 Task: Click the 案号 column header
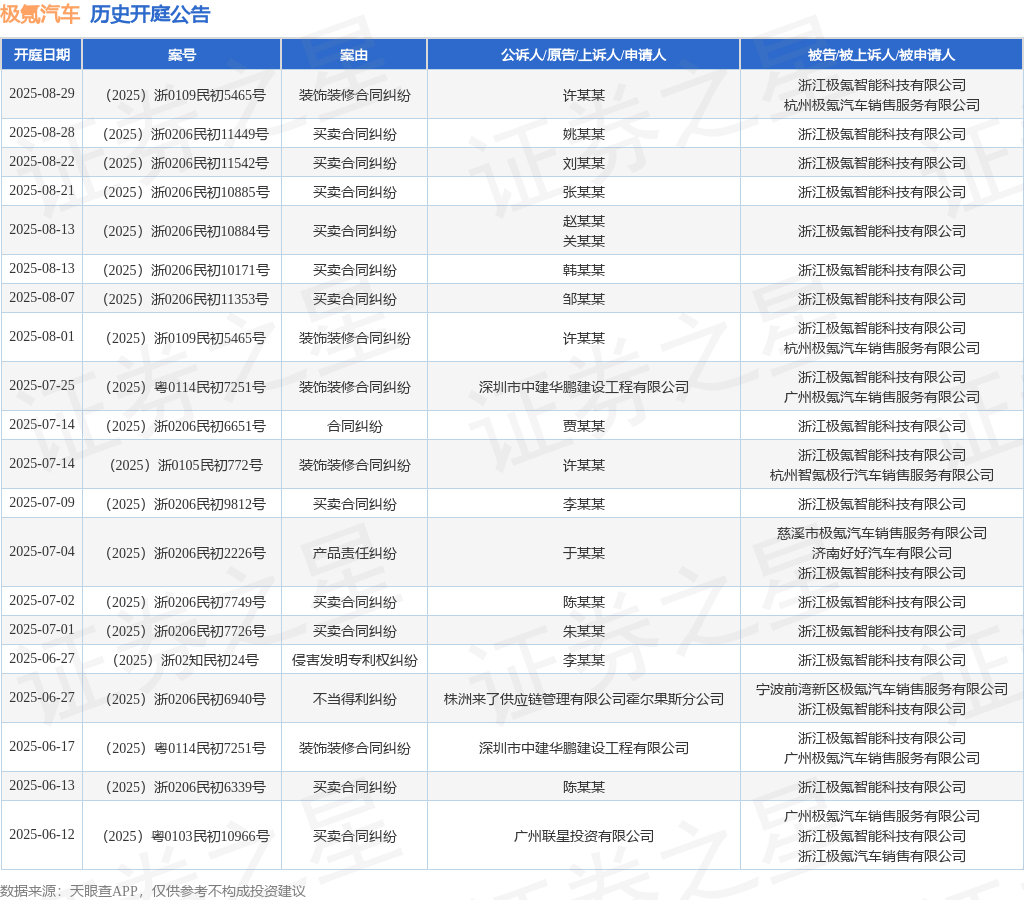coord(182,55)
